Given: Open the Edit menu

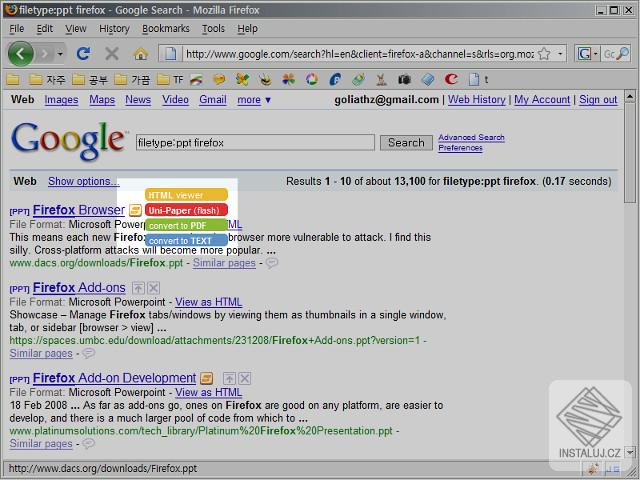Looking at the screenshot, I should 44,29.
